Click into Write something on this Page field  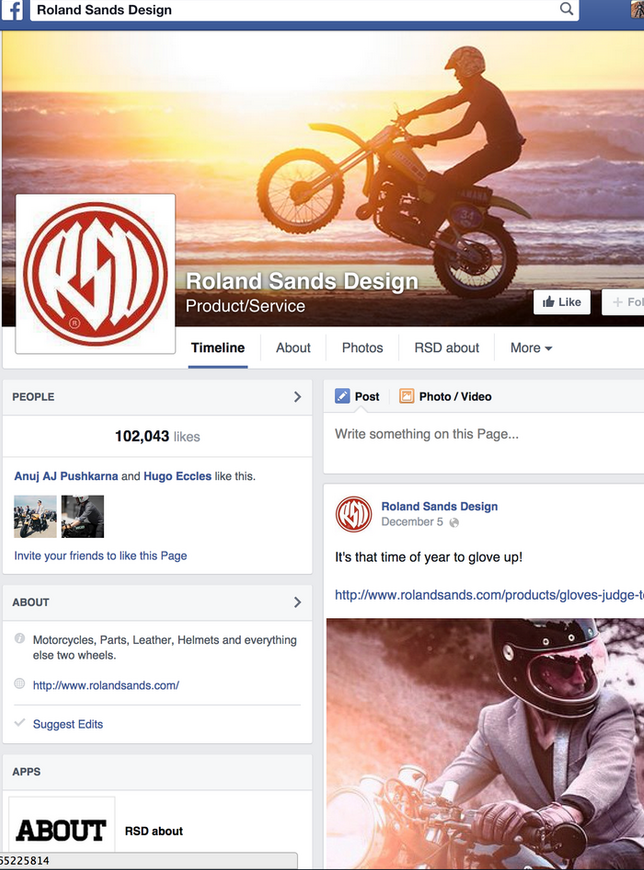(484, 443)
